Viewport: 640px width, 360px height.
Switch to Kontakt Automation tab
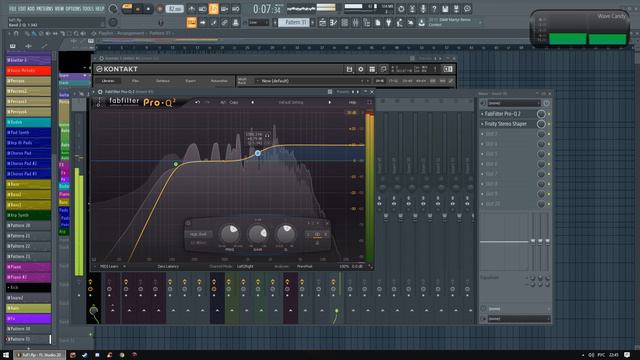219,81
